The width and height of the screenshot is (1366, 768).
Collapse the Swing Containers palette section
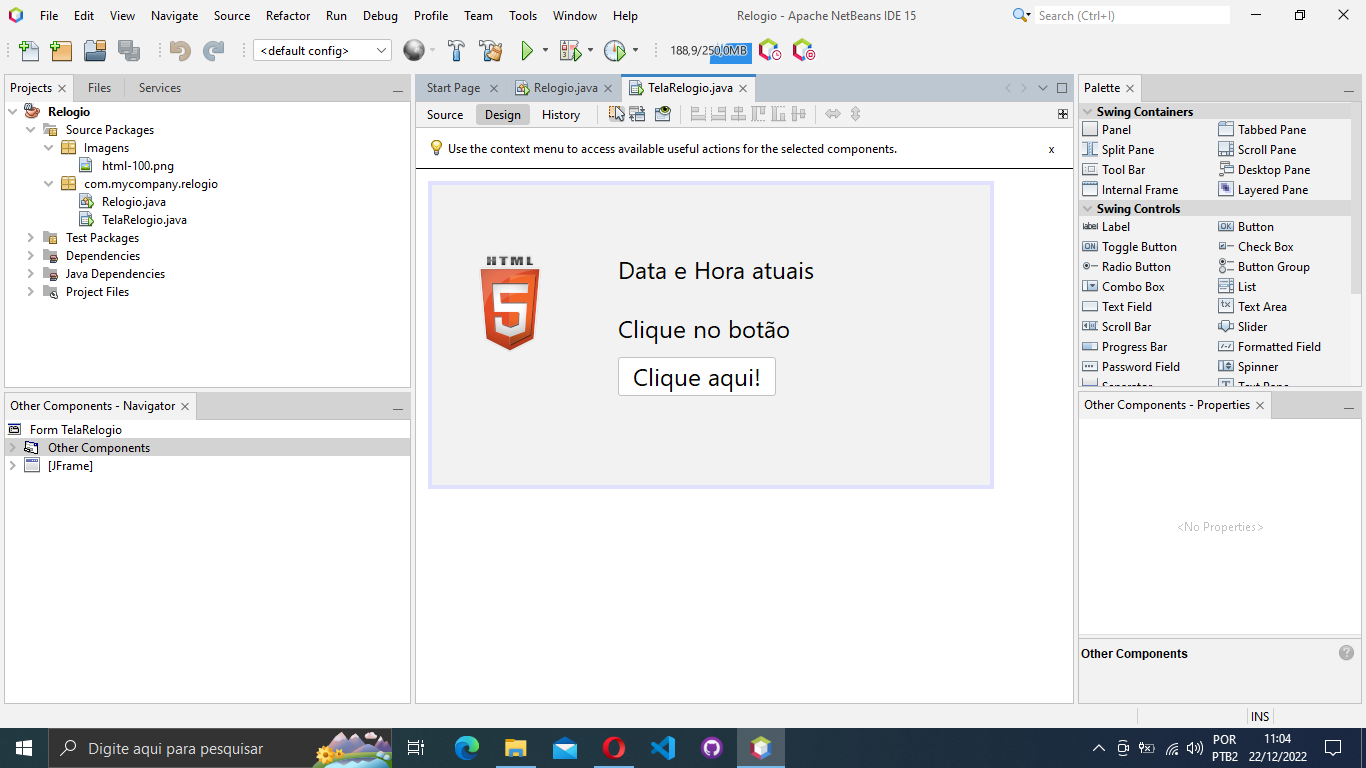pyautogui.click(x=1087, y=112)
